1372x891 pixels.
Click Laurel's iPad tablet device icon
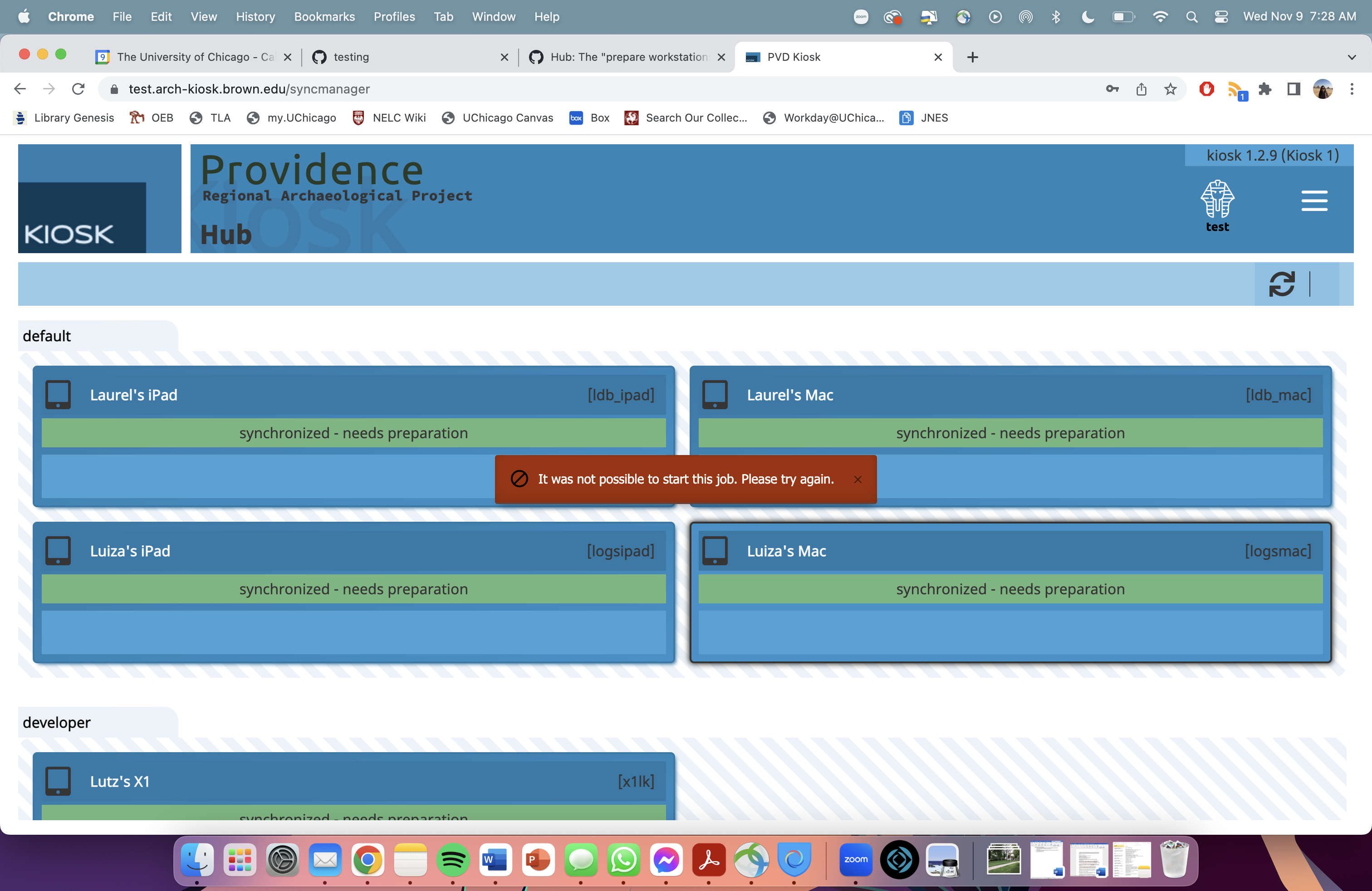tap(58, 395)
